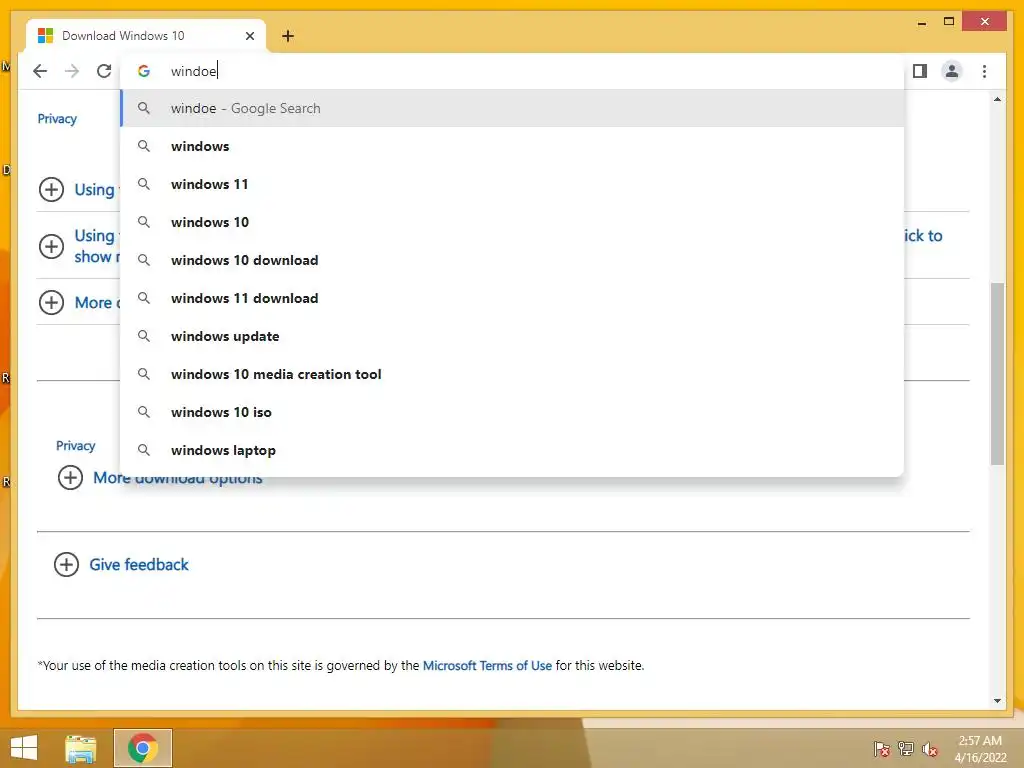Image resolution: width=1024 pixels, height=768 pixels.
Task: Pick the 'windows 10' suggestion
Action: coord(513,222)
